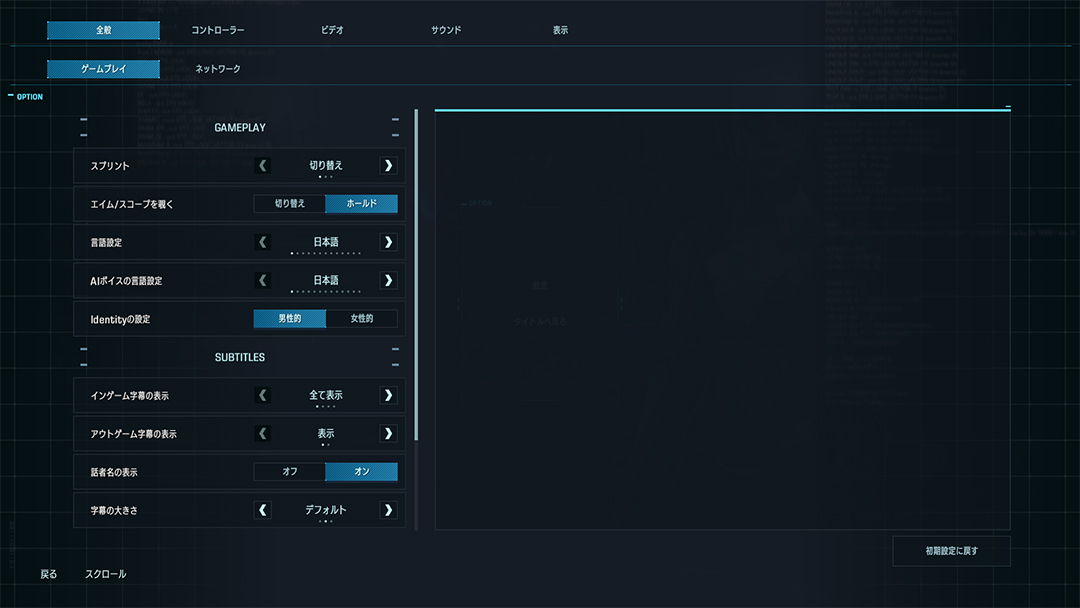Open the コントローラー tab
This screenshot has height=608, width=1080.
[217, 31]
